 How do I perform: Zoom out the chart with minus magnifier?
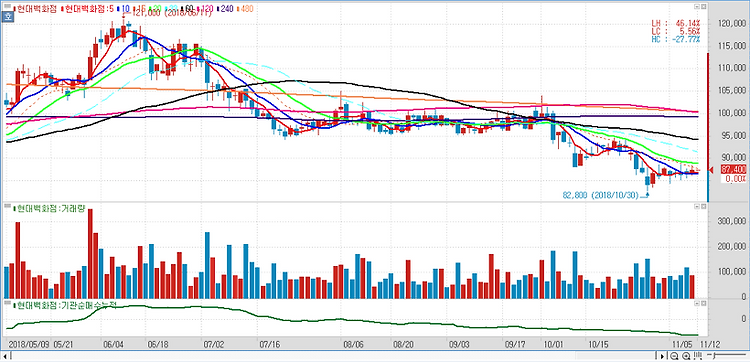[x=674, y=356]
